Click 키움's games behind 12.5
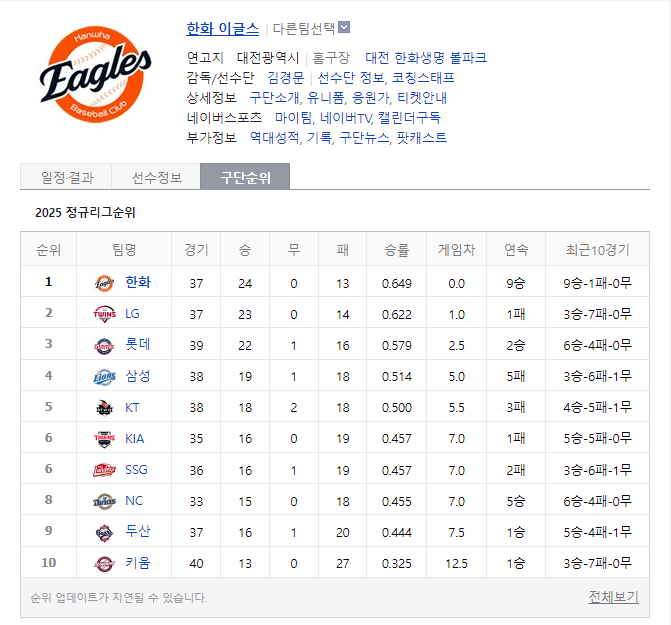Screen dimensions: 671x625 pos(456,563)
